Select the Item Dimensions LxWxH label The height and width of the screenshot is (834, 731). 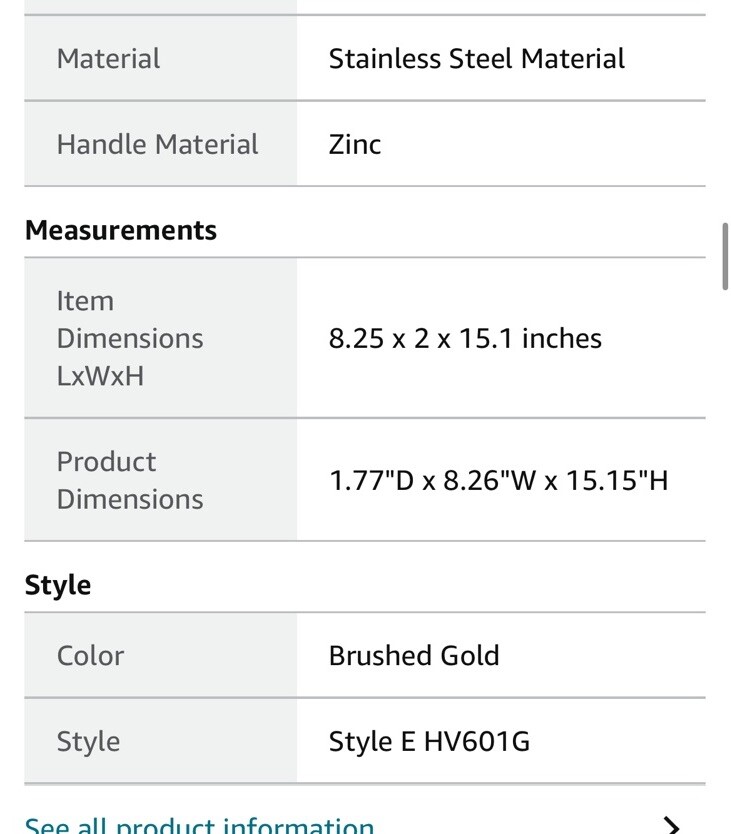[x=130, y=338]
